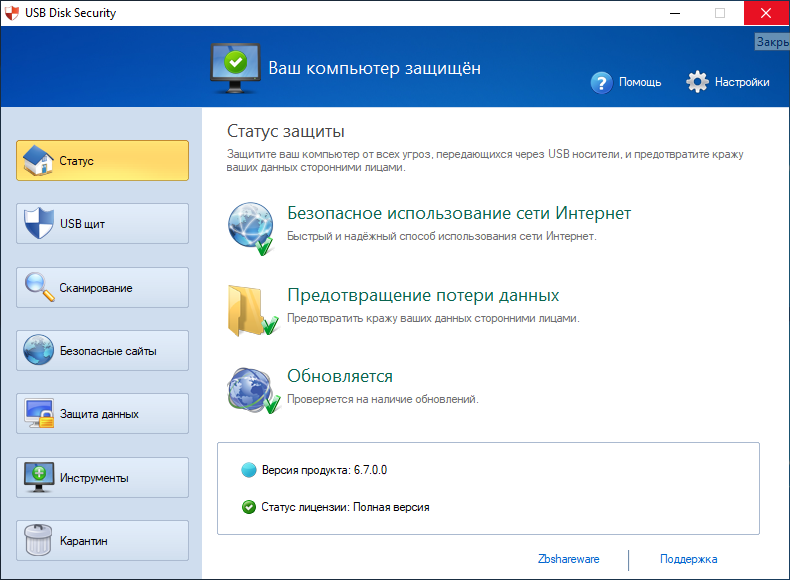Minimize the USB Disk Security window
The height and width of the screenshot is (580, 790).
675,13
